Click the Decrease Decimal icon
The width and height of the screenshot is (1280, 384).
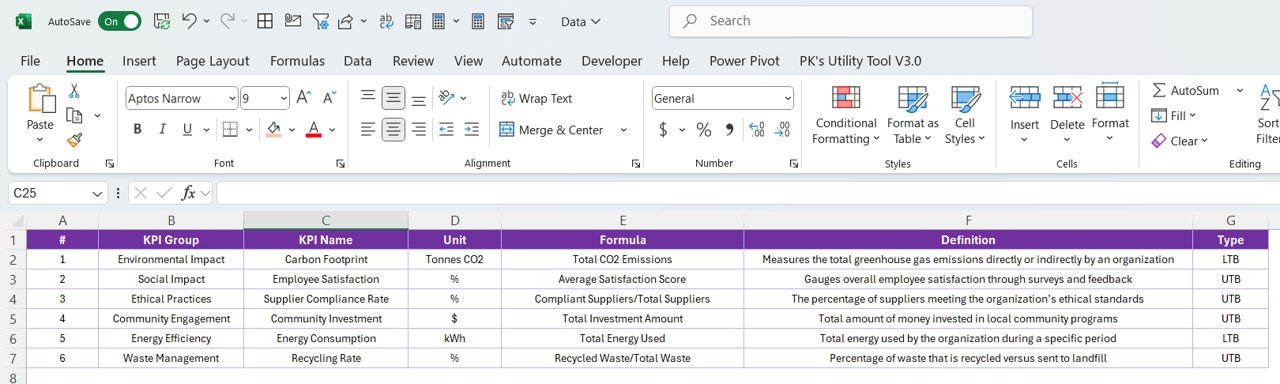click(783, 129)
